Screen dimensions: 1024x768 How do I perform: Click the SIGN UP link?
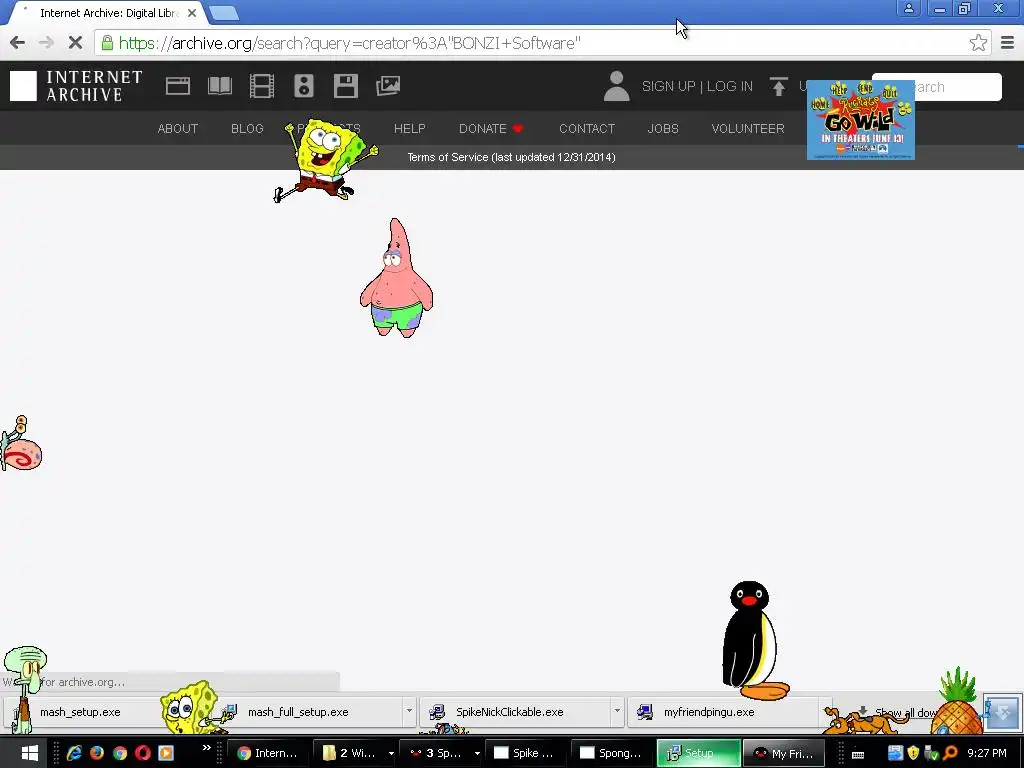click(668, 86)
